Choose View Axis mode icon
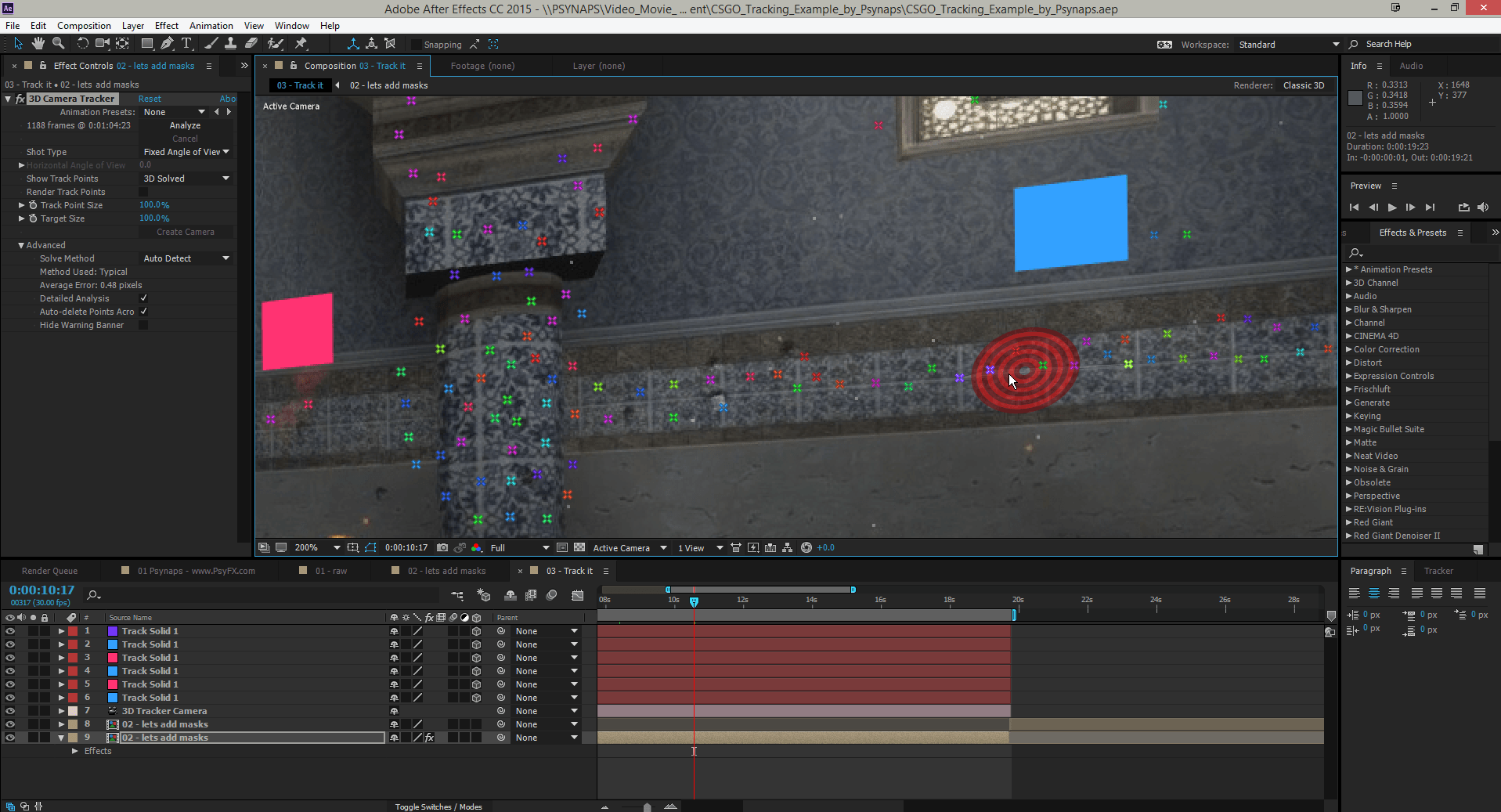Viewport: 1501px width, 812px height. pos(390,44)
